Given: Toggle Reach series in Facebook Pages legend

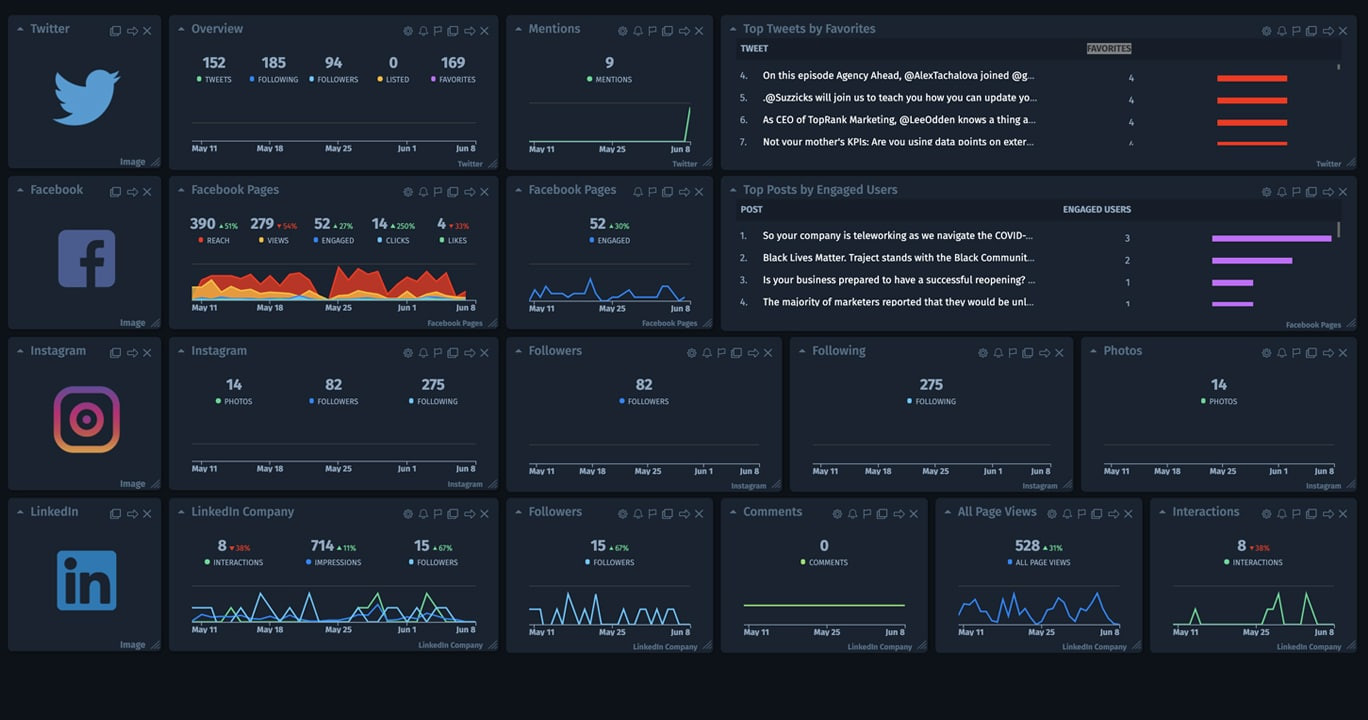Looking at the screenshot, I should (214, 241).
